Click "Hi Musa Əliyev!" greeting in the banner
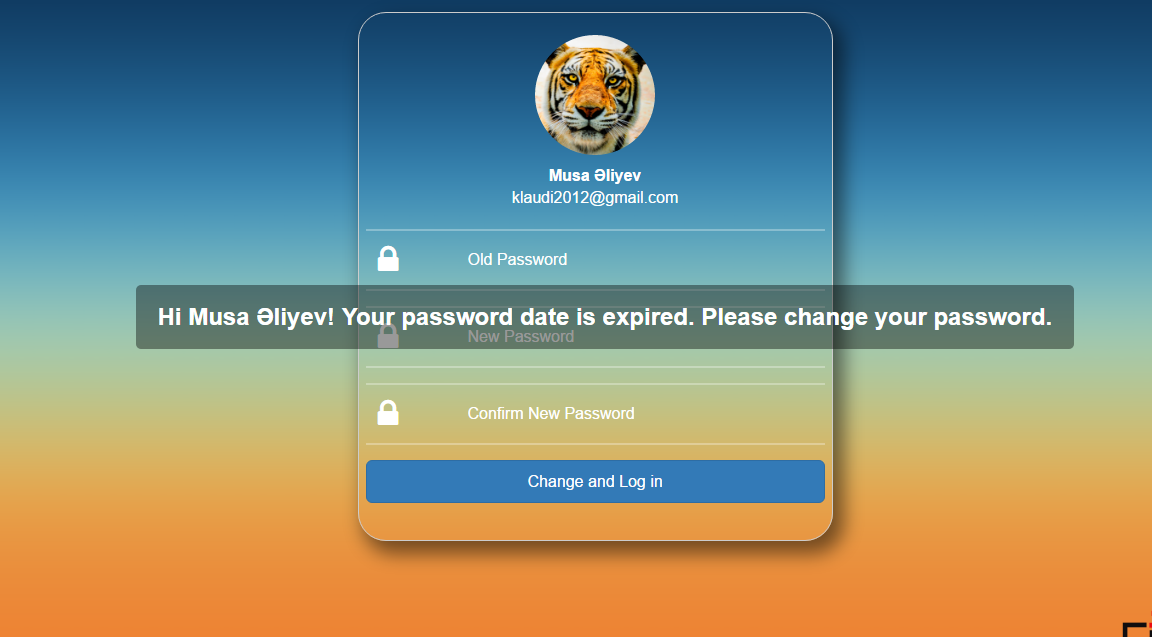 (247, 317)
